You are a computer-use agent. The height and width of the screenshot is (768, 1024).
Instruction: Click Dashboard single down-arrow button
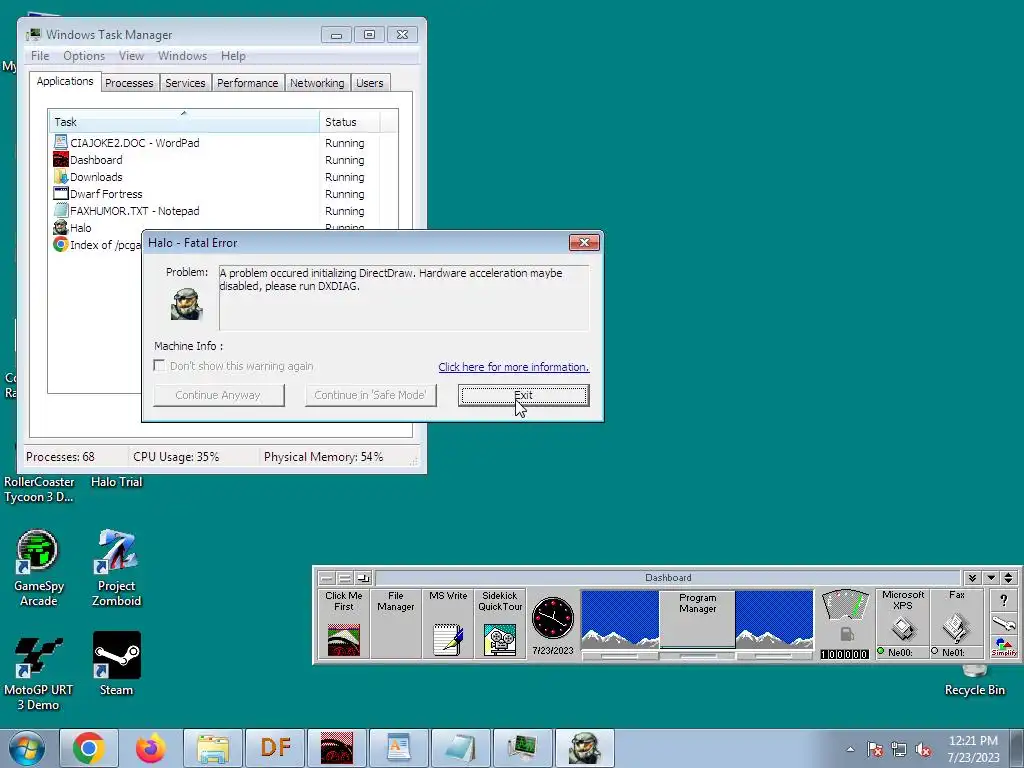(x=991, y=578)
